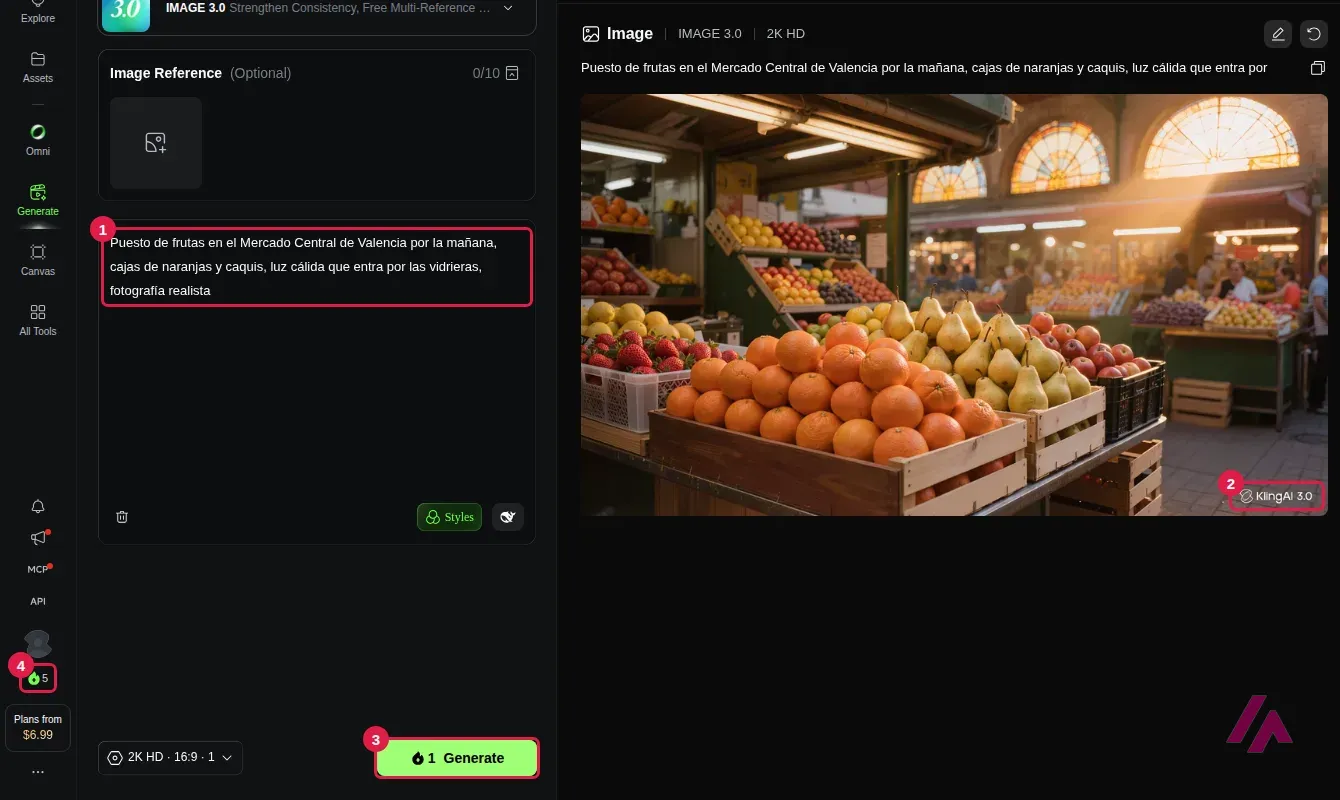Open the Assets folder in sidebar
Image resolution: width=1340 pixels, height=800 pixels.
(38, 67)
